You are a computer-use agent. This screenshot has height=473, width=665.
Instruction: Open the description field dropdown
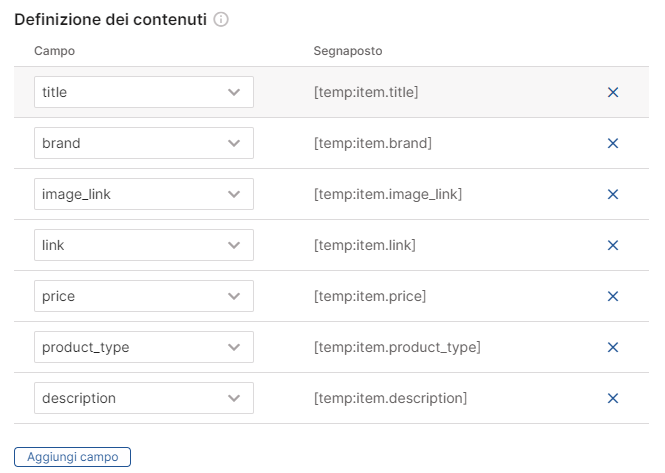click(144, 398)
